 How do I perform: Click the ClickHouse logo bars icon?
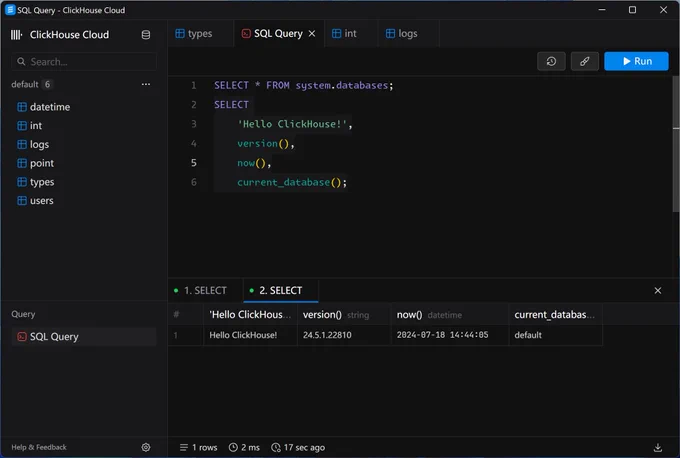16,35
